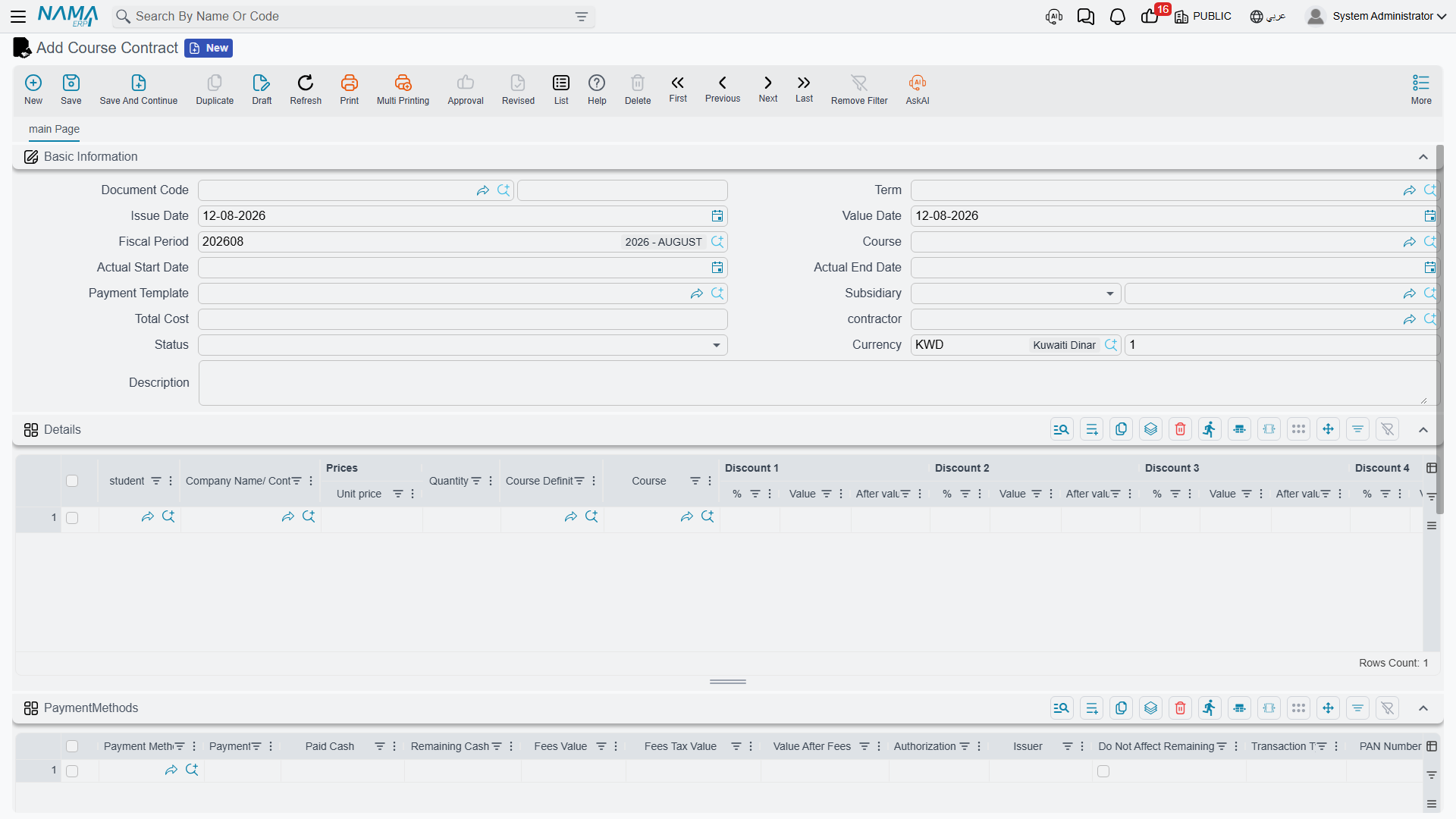Open Help
The width and height of the screenshot is (1456, 819).
(x=597, y=89)
